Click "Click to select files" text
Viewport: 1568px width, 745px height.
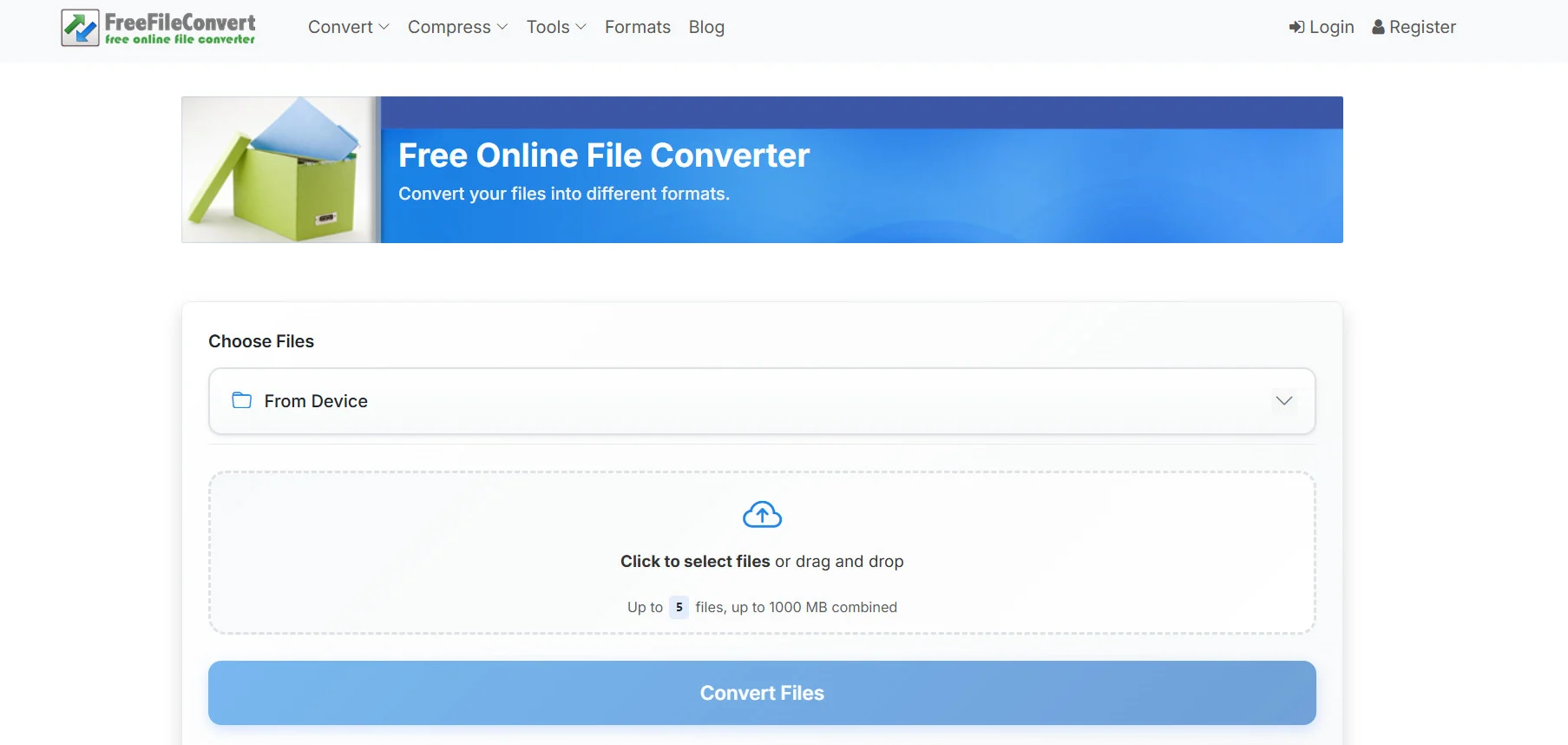(695, 562)
